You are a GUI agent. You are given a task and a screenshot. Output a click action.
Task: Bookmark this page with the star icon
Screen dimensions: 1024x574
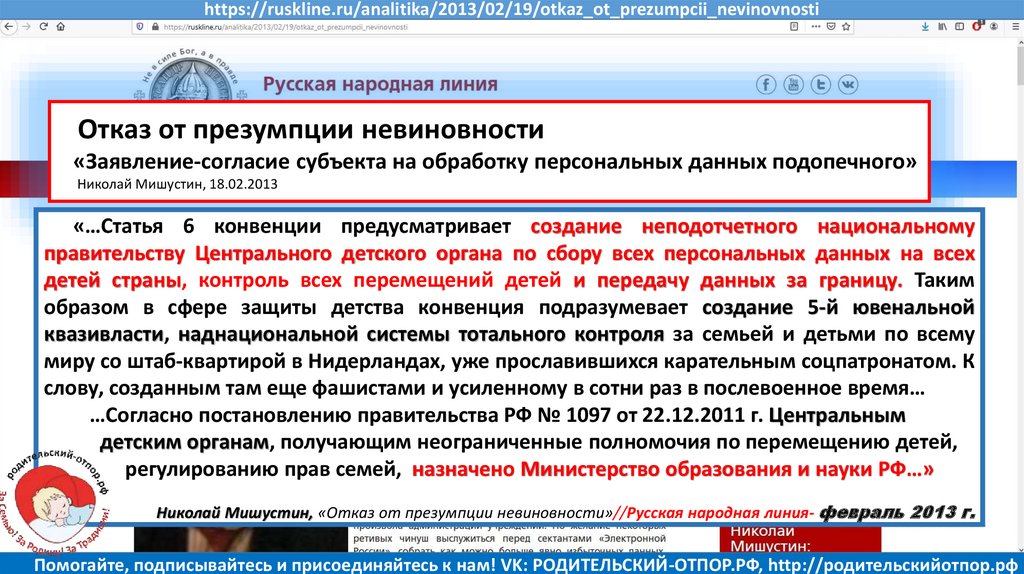pyautogui.click(x=846, y=27)
